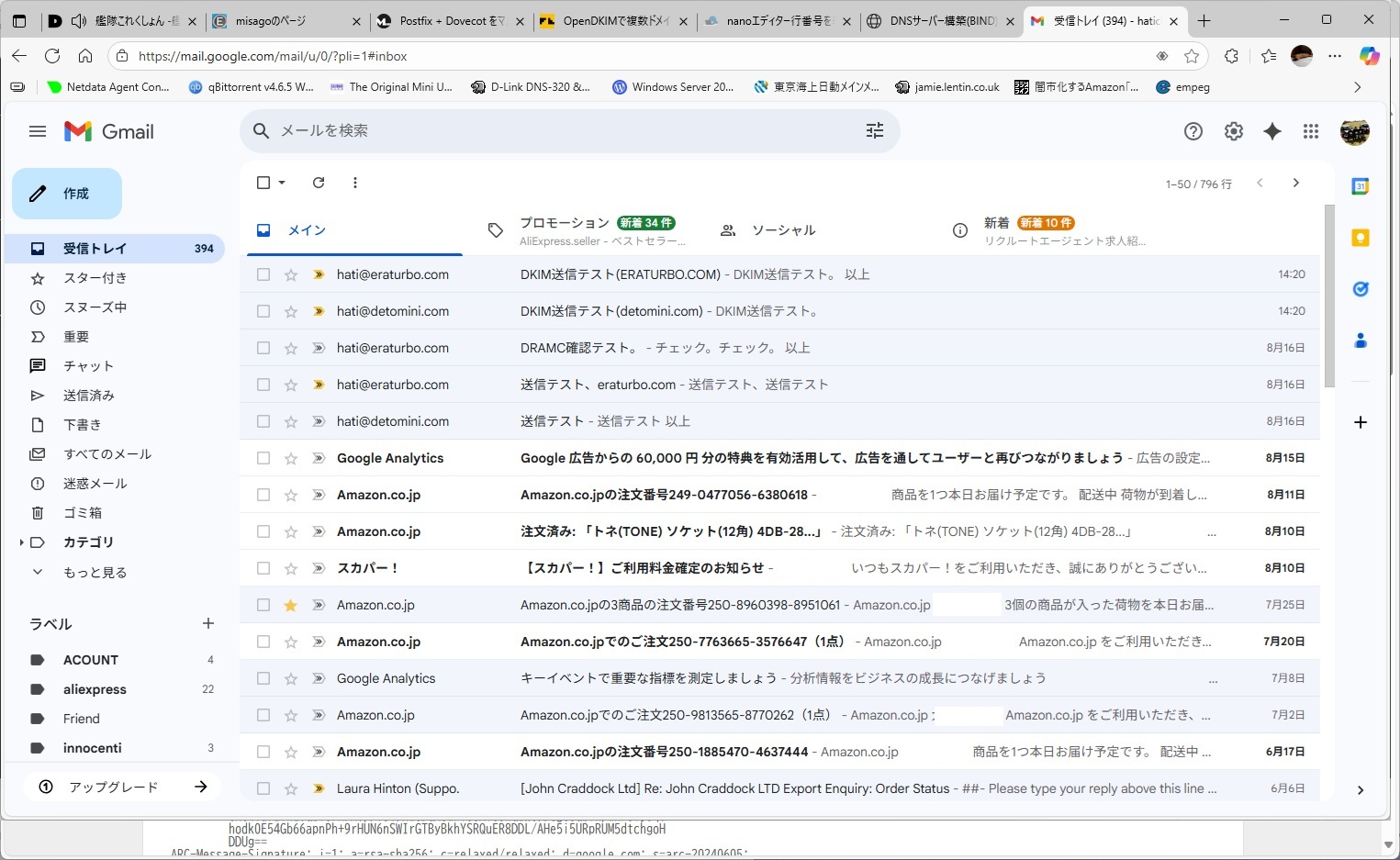Open the Google Tasks side panel icon
This screenshot has height=860, width=1400.
(x=1361, y=289)
